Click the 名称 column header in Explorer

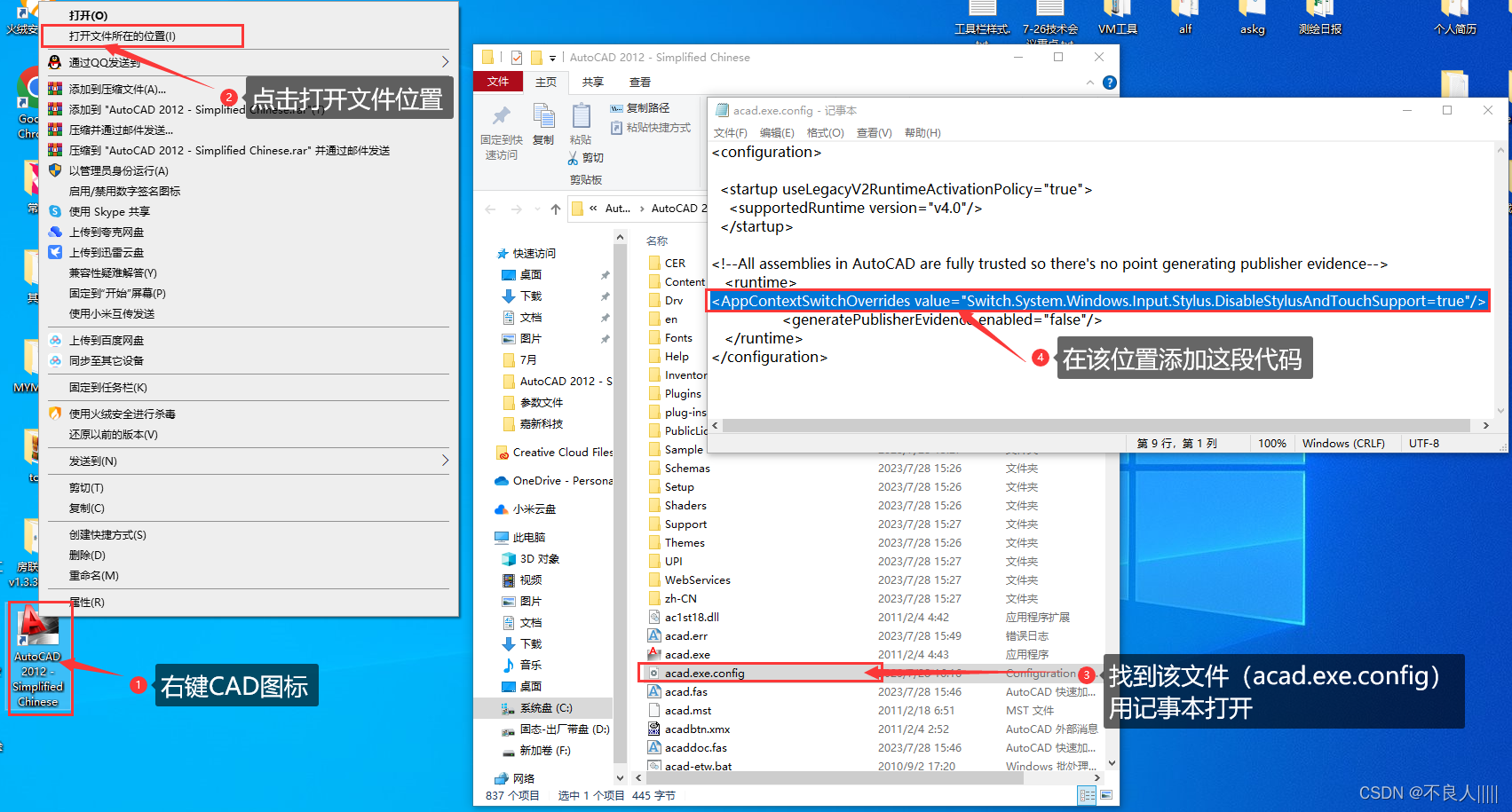(x=658, y=240)
